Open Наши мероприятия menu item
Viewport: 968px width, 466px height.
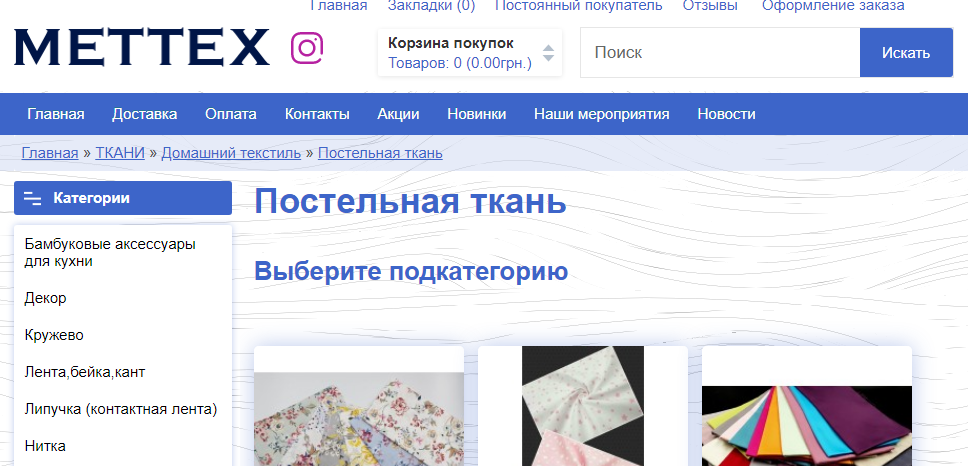[x=601, y=114]
